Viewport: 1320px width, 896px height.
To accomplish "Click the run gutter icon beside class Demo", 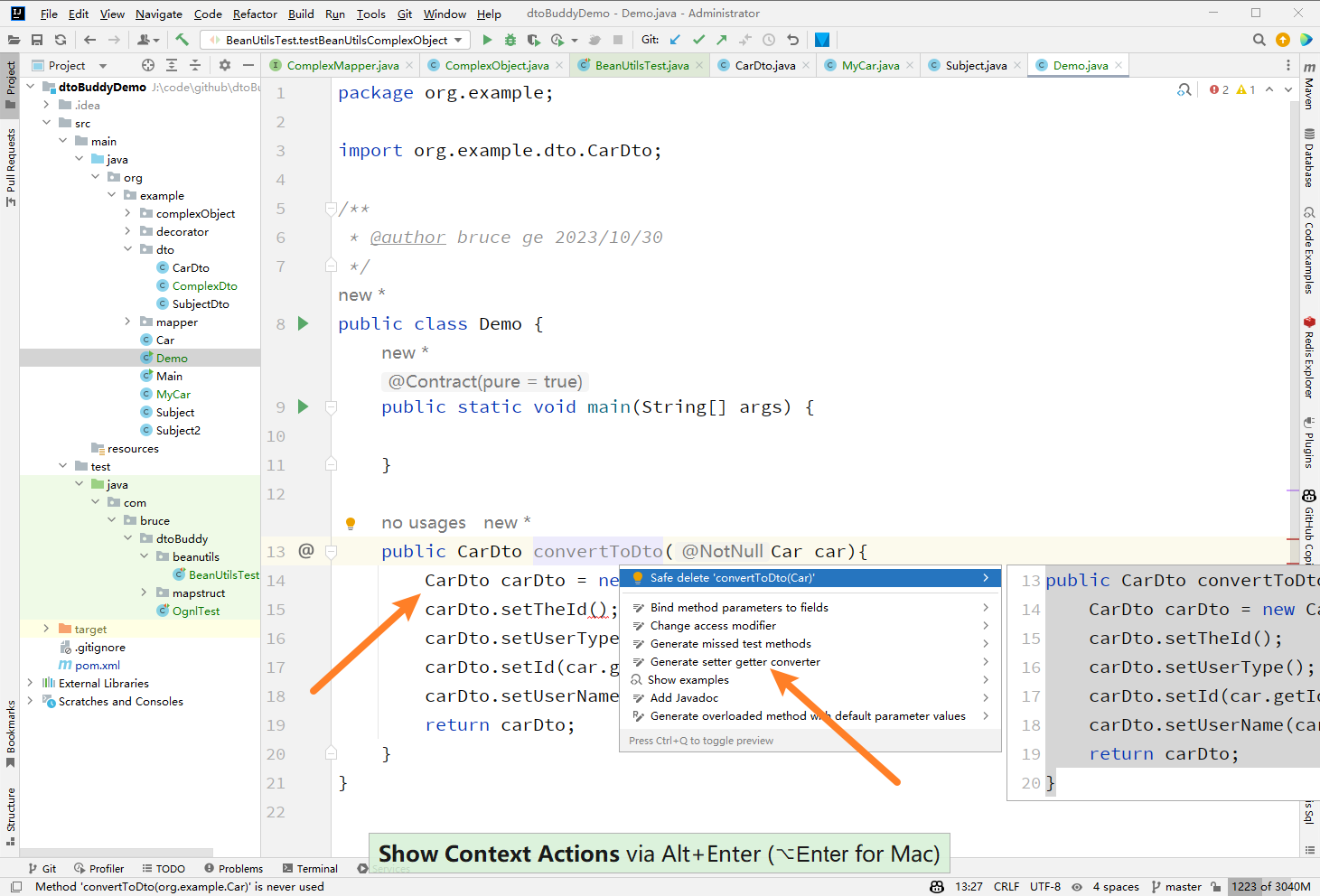I will pos(304,323).
